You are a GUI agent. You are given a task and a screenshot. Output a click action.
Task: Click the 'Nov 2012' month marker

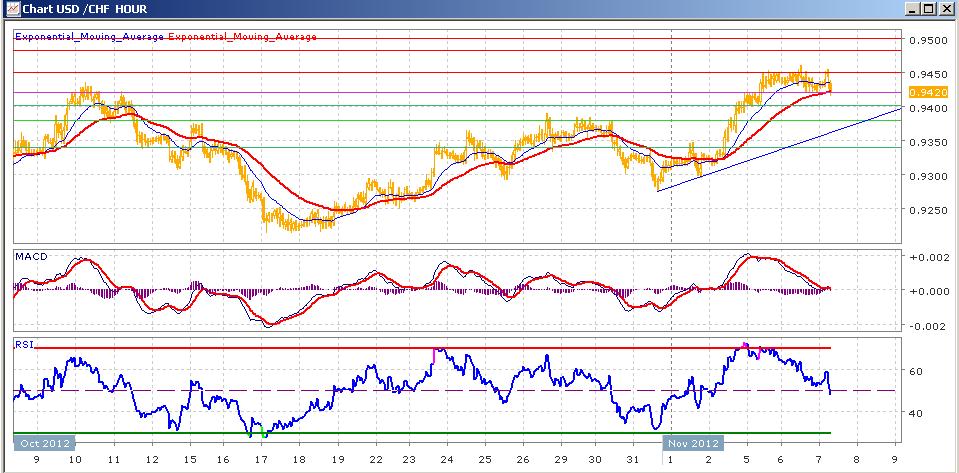coord(693,443)
